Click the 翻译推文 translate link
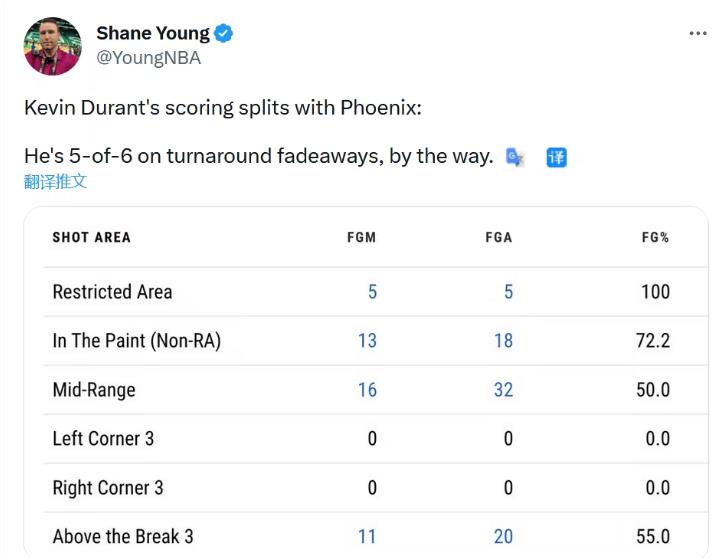Screen dimensions: 721x559 [56, 182]
